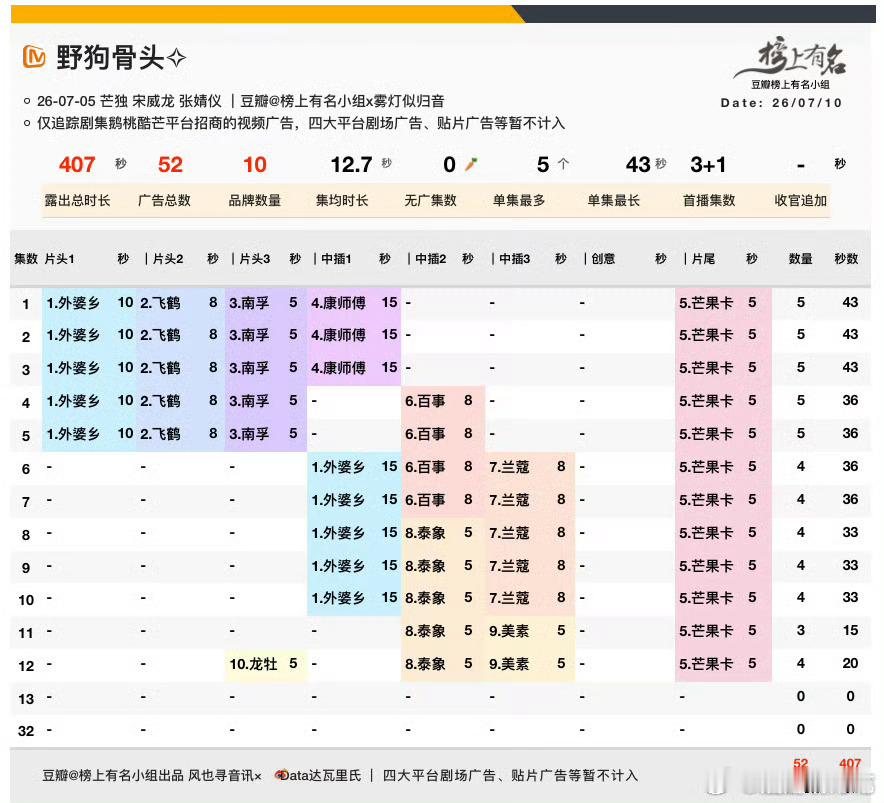Click episode number 32 in first column
Viewport: 884px width, 803px height.
(x=26, y=731)
